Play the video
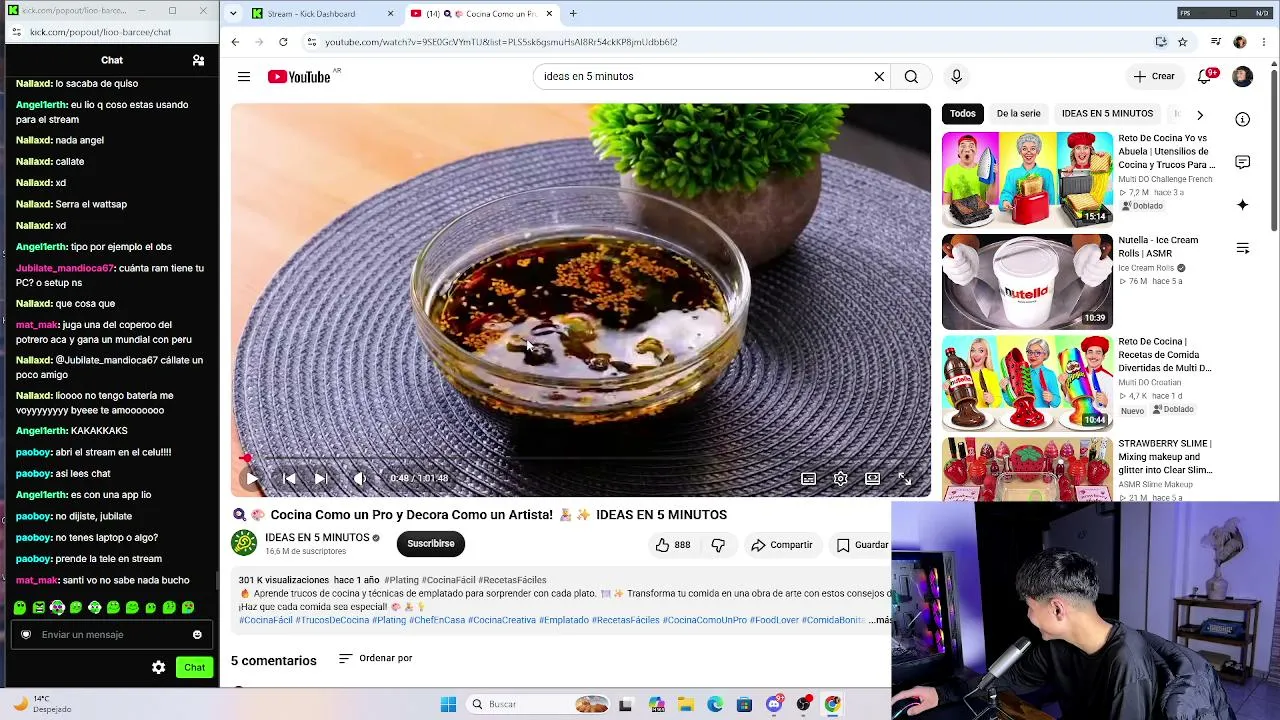This screenshot has height=720, width=1280. click(x=252, y=478)
